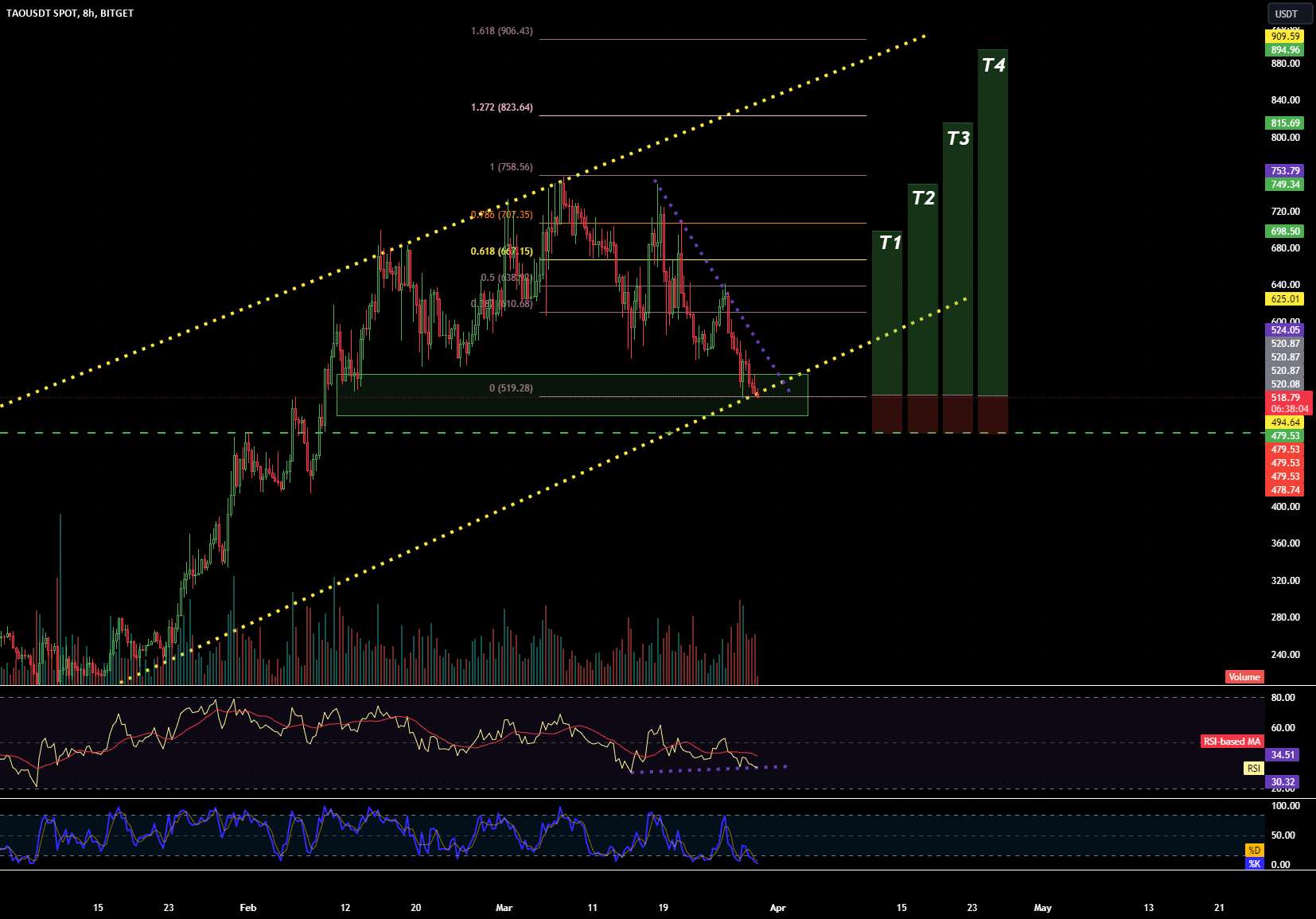Select the T1 target label
The width and height of the screenshot is (1316, 919).
point(890,243)
